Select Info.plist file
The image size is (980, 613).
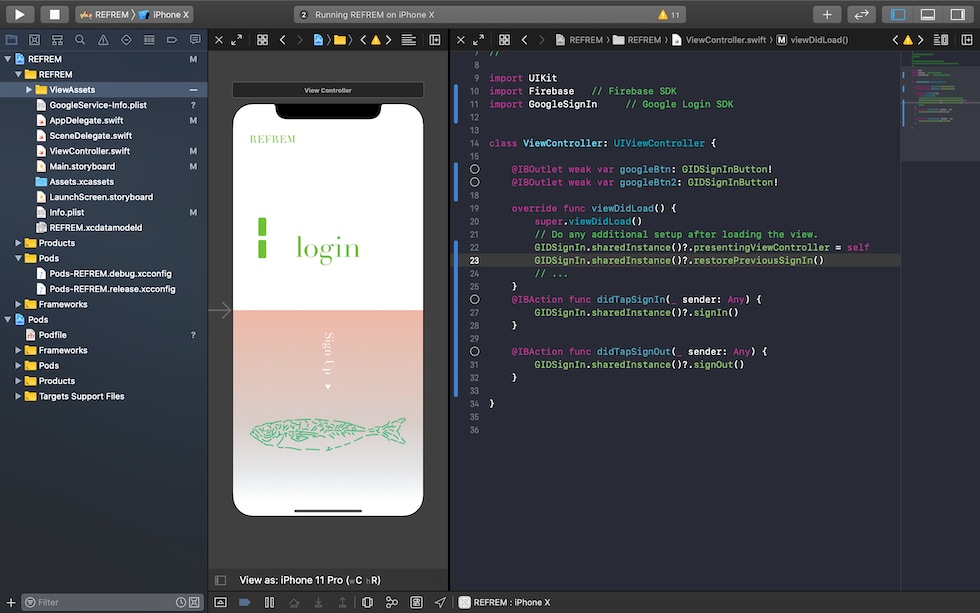[x=66, y=212]
